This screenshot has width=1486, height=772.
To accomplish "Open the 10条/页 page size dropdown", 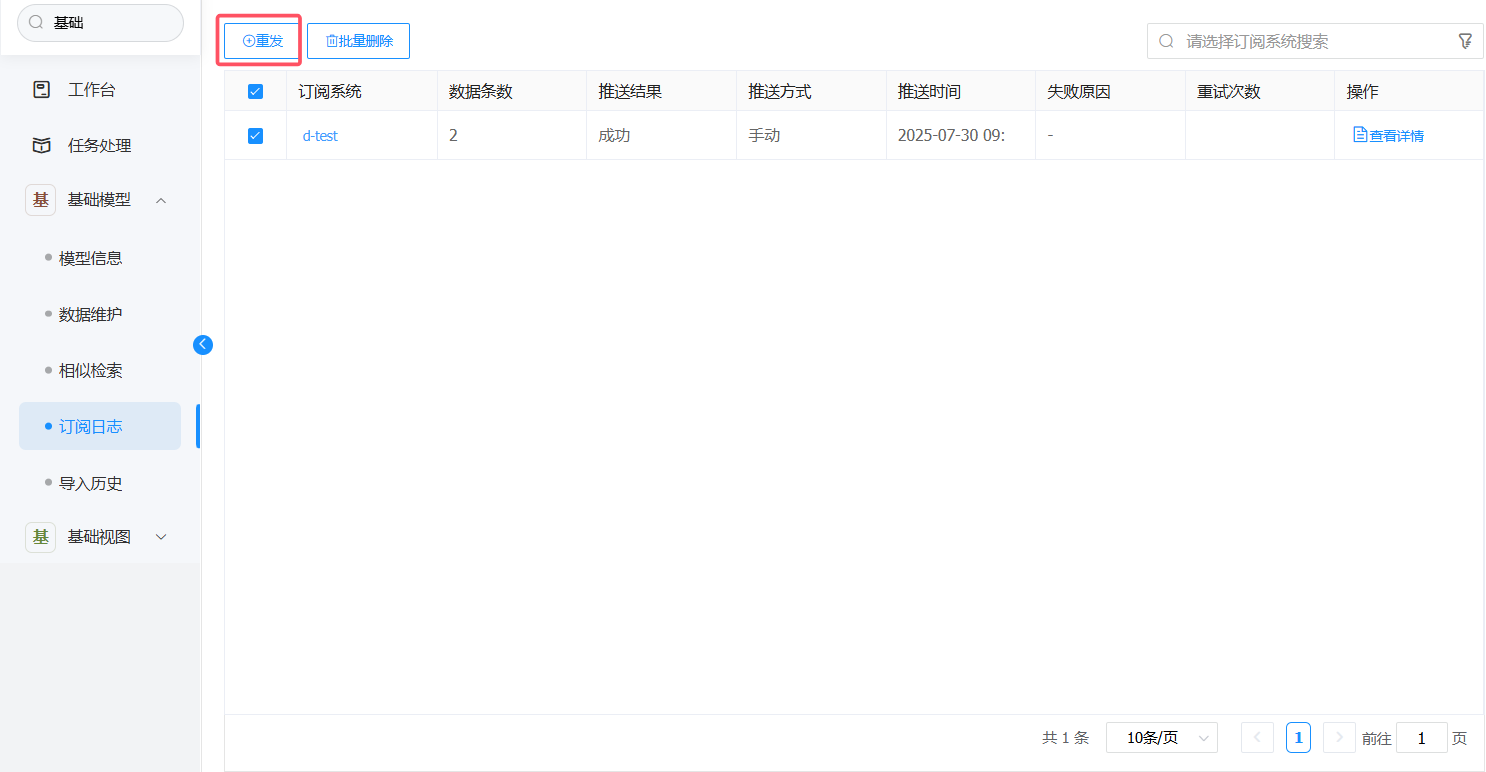I will (1161, 738).
